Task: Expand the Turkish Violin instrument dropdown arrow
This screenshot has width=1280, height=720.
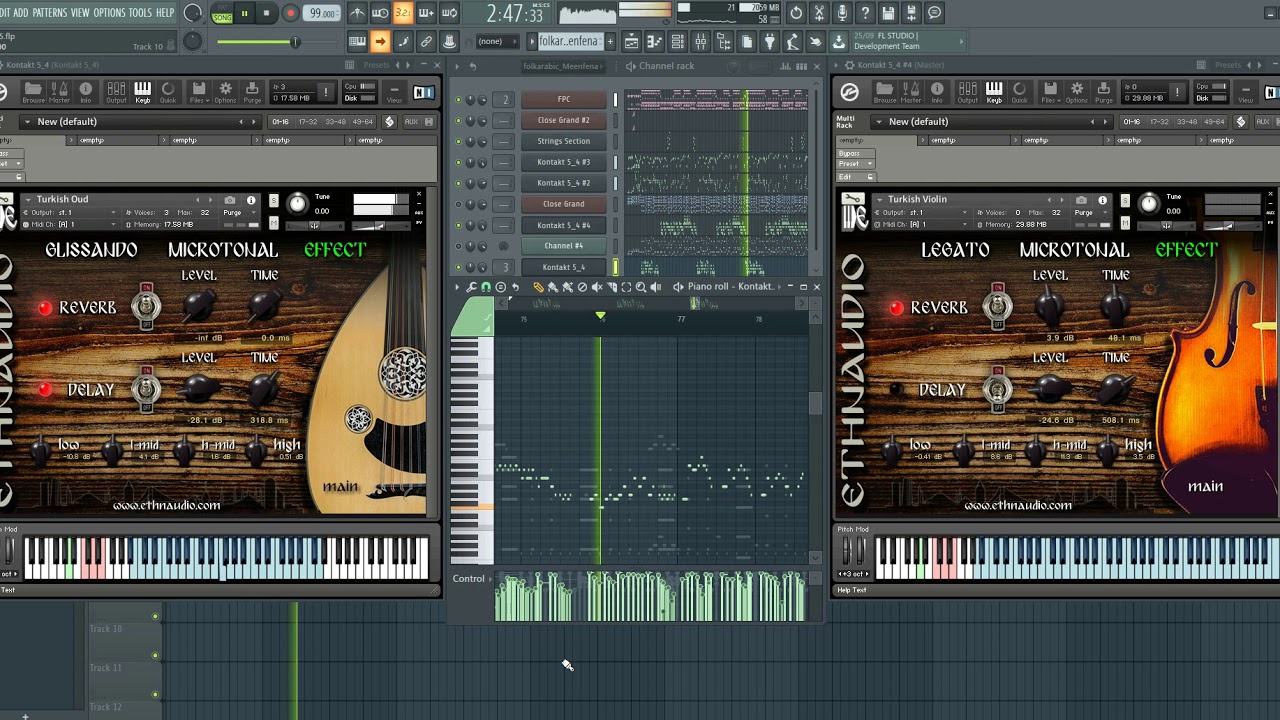Action: click(879, 199)
